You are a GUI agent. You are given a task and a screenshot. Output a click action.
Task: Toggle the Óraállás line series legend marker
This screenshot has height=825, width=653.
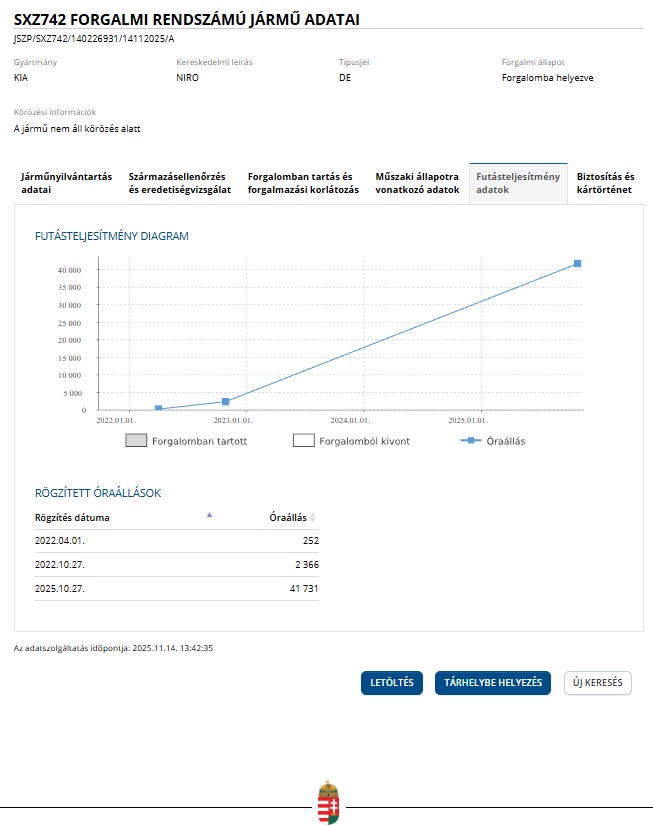(468, 441)
